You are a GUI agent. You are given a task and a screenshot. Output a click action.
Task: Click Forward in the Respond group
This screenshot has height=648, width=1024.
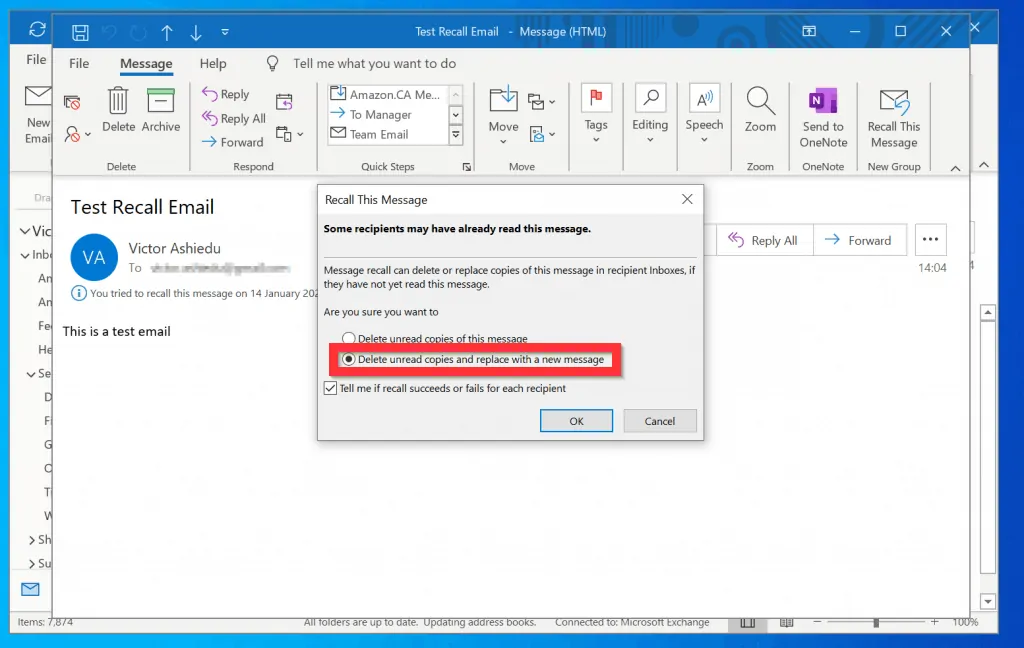(x=232, y=142)
